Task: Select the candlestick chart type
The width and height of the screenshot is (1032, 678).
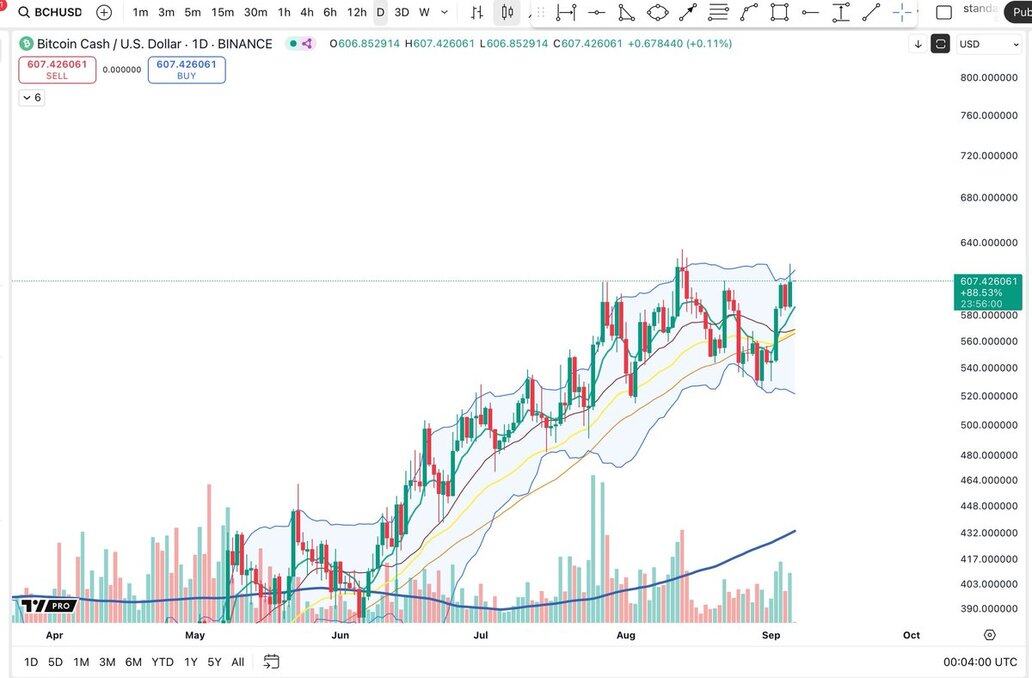Action: [507, 12]
